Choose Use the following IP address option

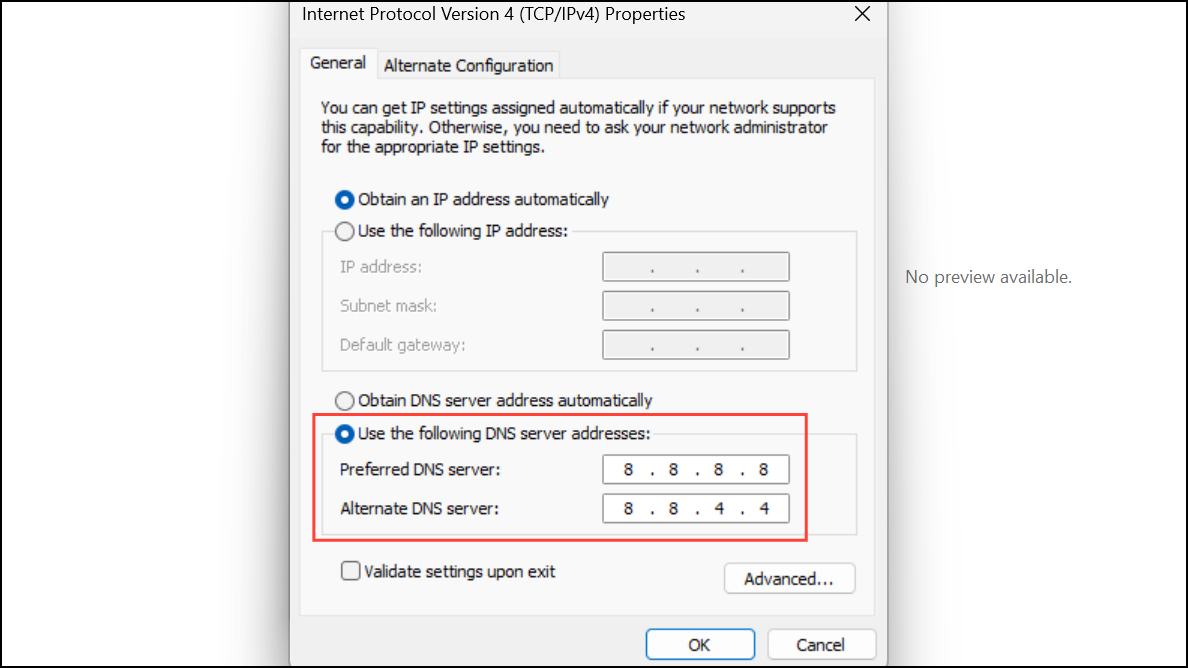(x=345, y=231)
